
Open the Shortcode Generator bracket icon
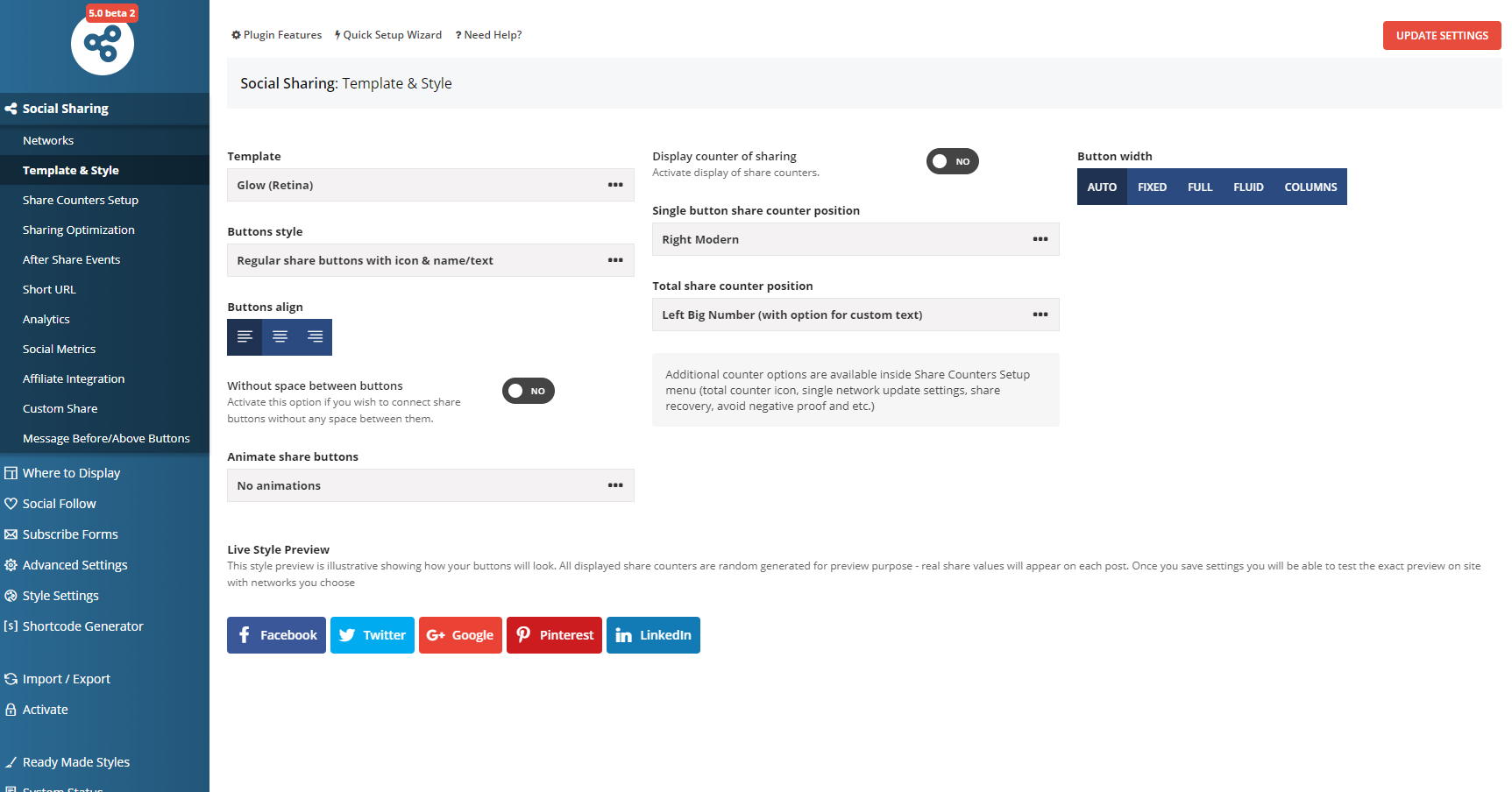click(11, 626)
